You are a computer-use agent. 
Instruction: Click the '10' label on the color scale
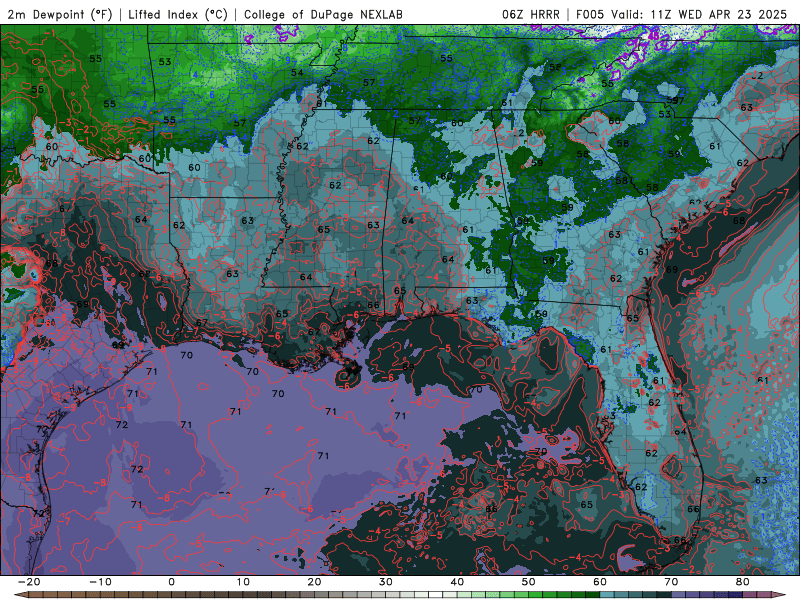tap(243, 582)
